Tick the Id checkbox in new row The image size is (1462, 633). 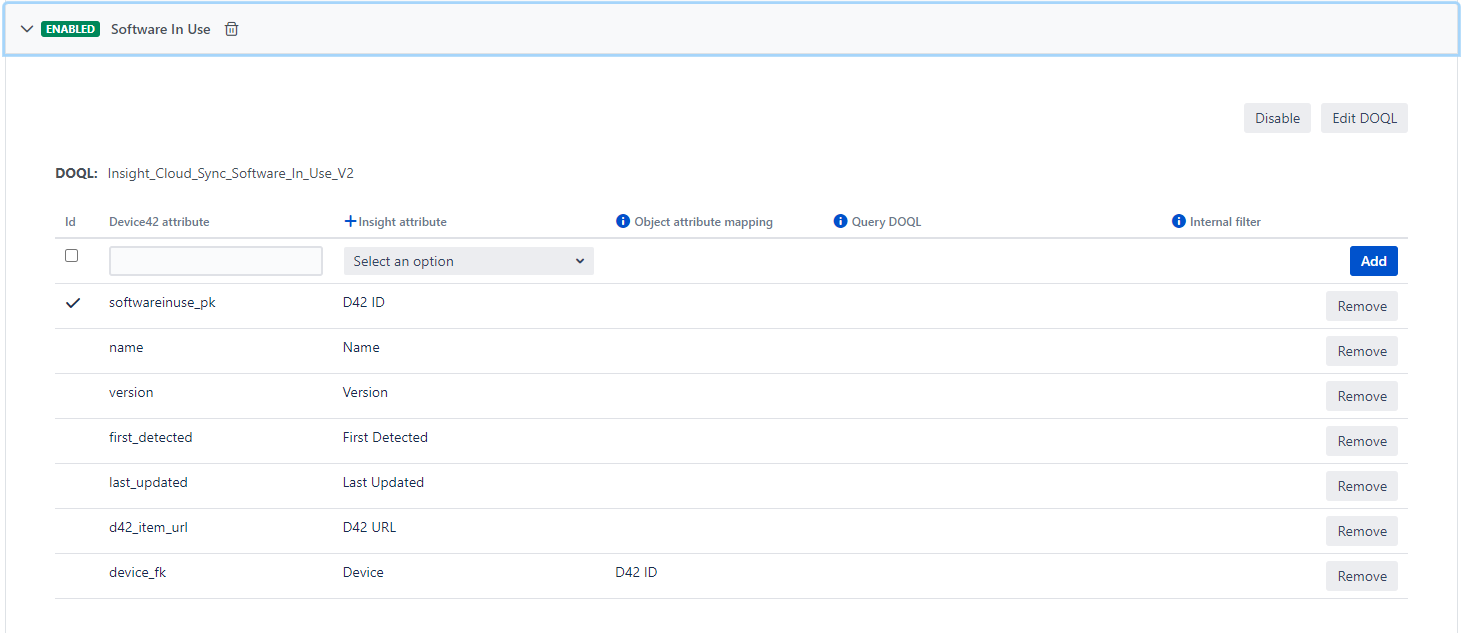pyautogui.click(x=72, y=256)
